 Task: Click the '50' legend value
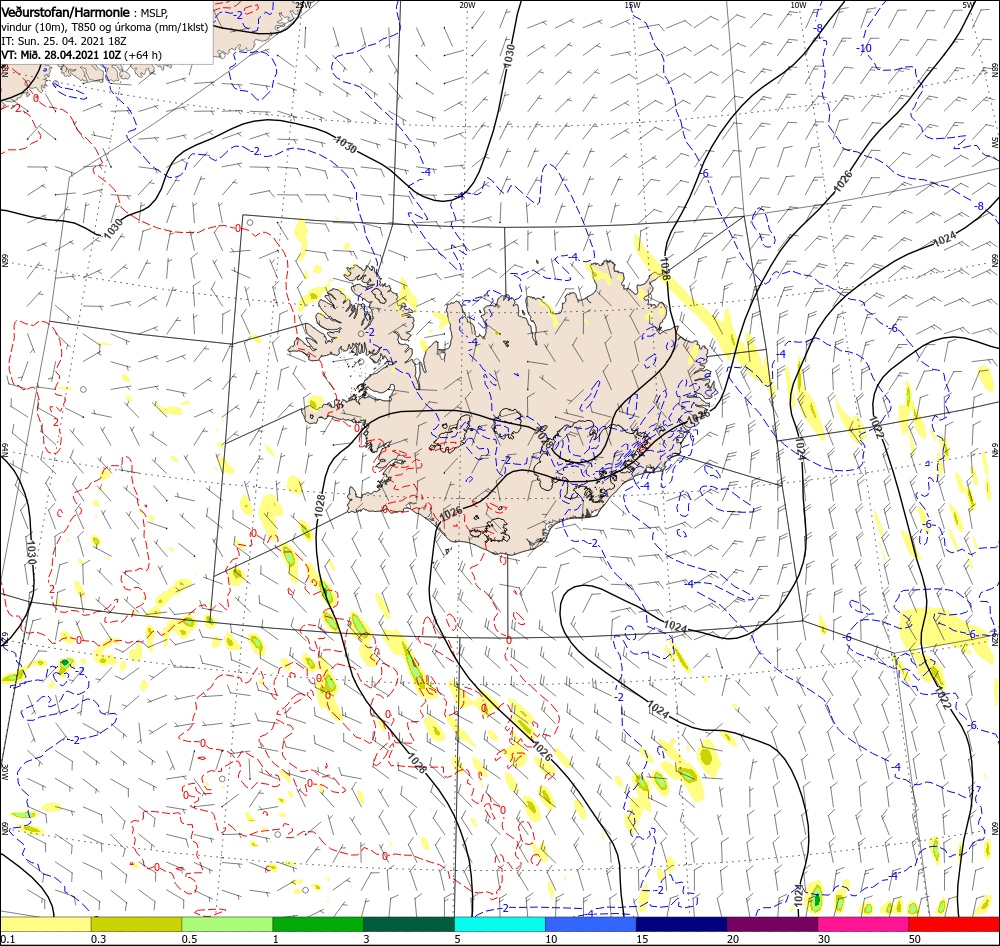click(915, 939)
